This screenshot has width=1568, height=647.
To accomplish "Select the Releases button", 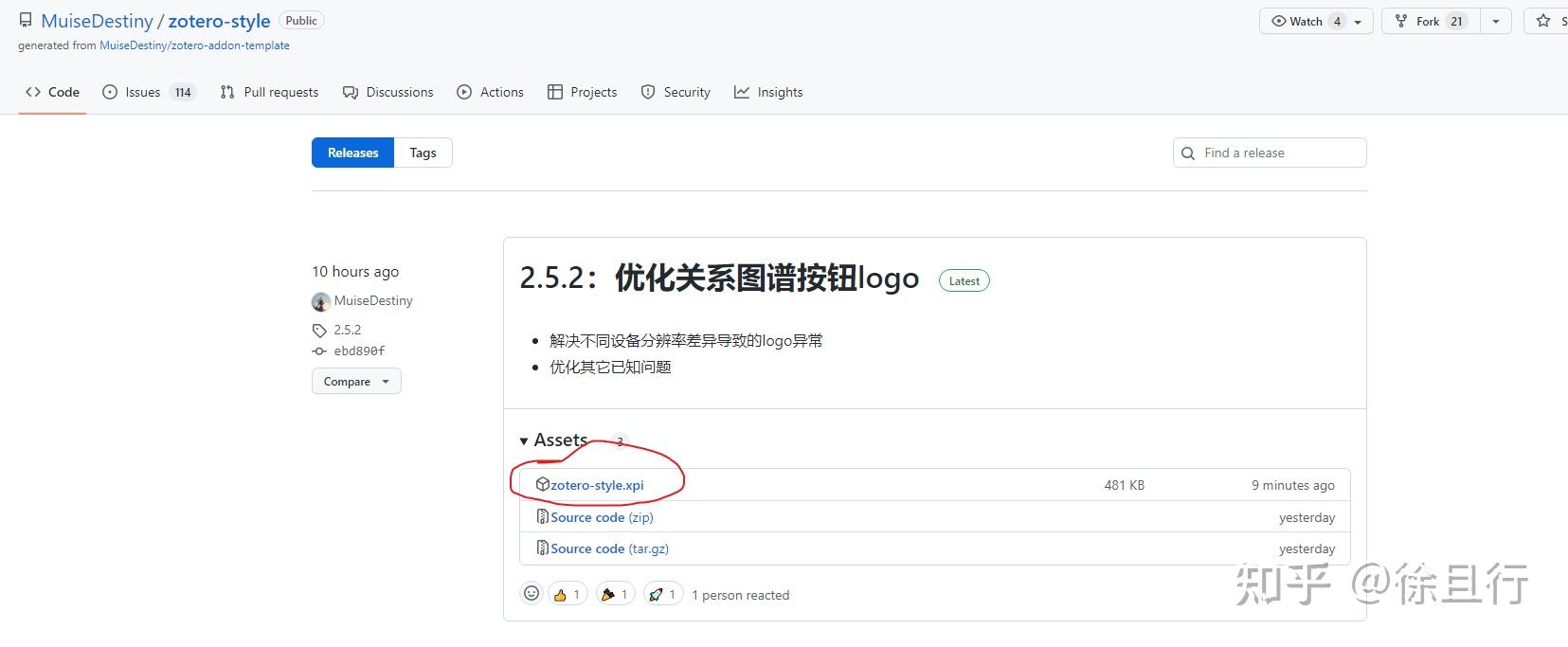I will [x=352, y=153].
